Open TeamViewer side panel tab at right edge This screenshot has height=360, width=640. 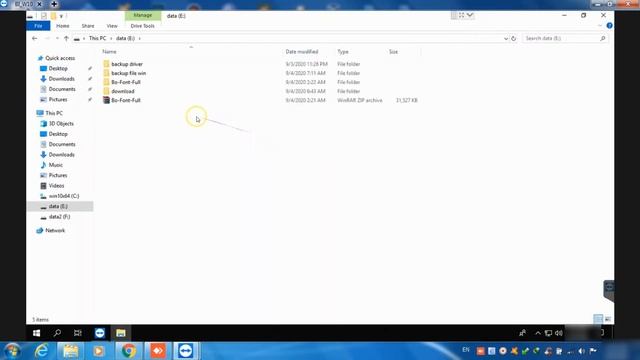pyautogui.click(x=609, y=290)
